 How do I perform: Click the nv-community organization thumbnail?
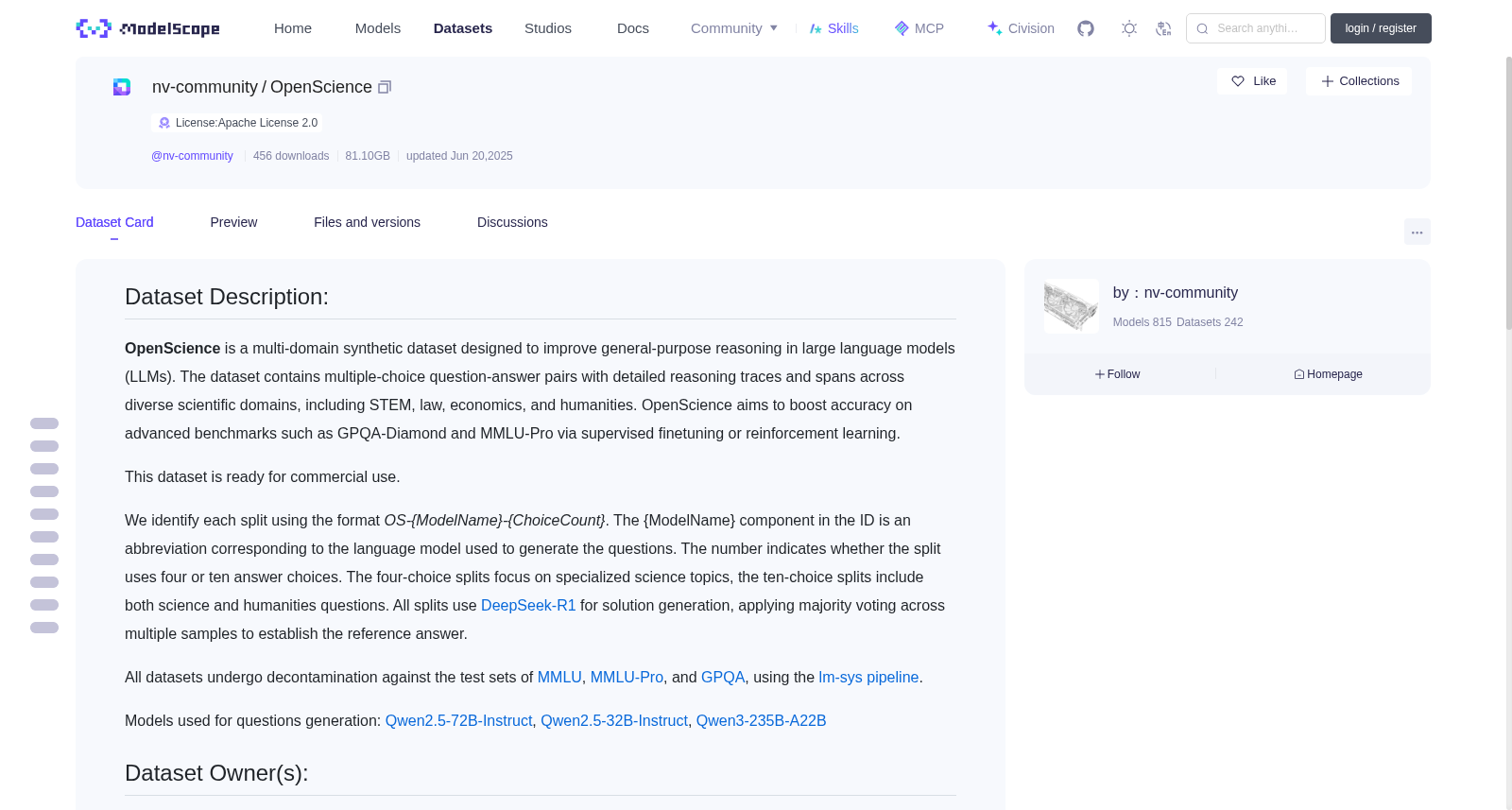point(1072,306)
